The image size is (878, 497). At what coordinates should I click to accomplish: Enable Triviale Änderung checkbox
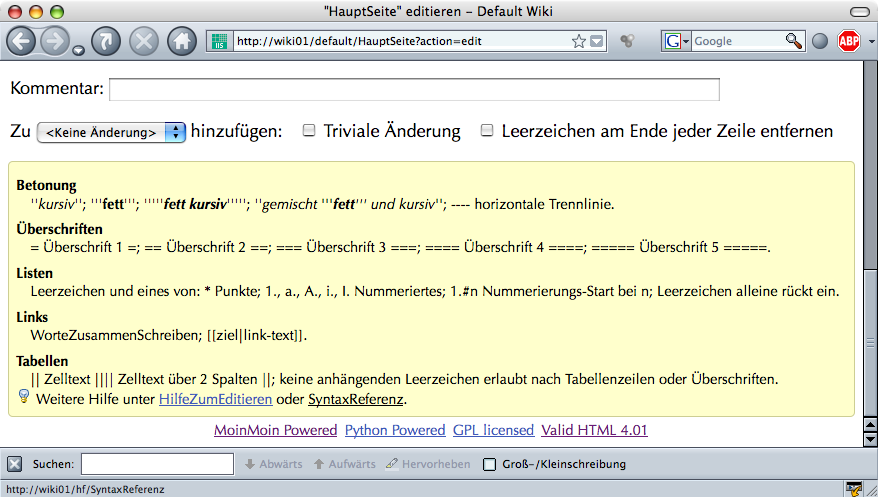(x=309, y=131)
